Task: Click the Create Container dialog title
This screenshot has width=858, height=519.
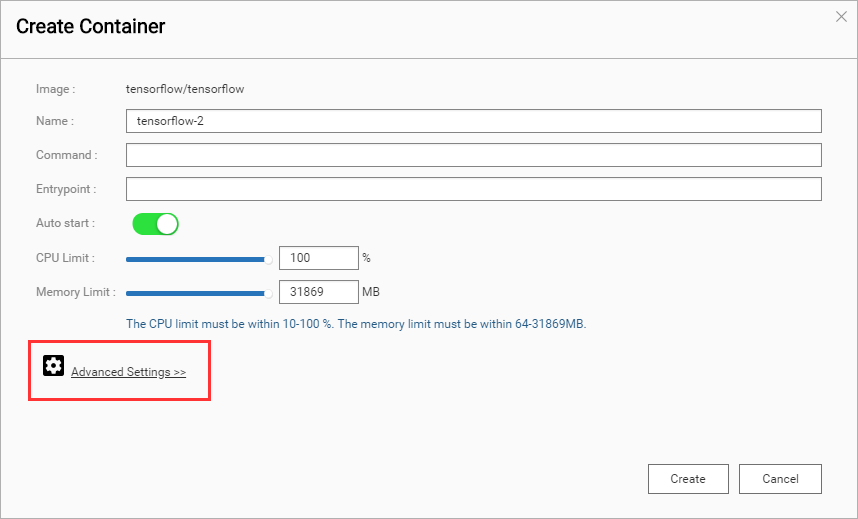Action: pyautogui.click(x=91, y=27)
